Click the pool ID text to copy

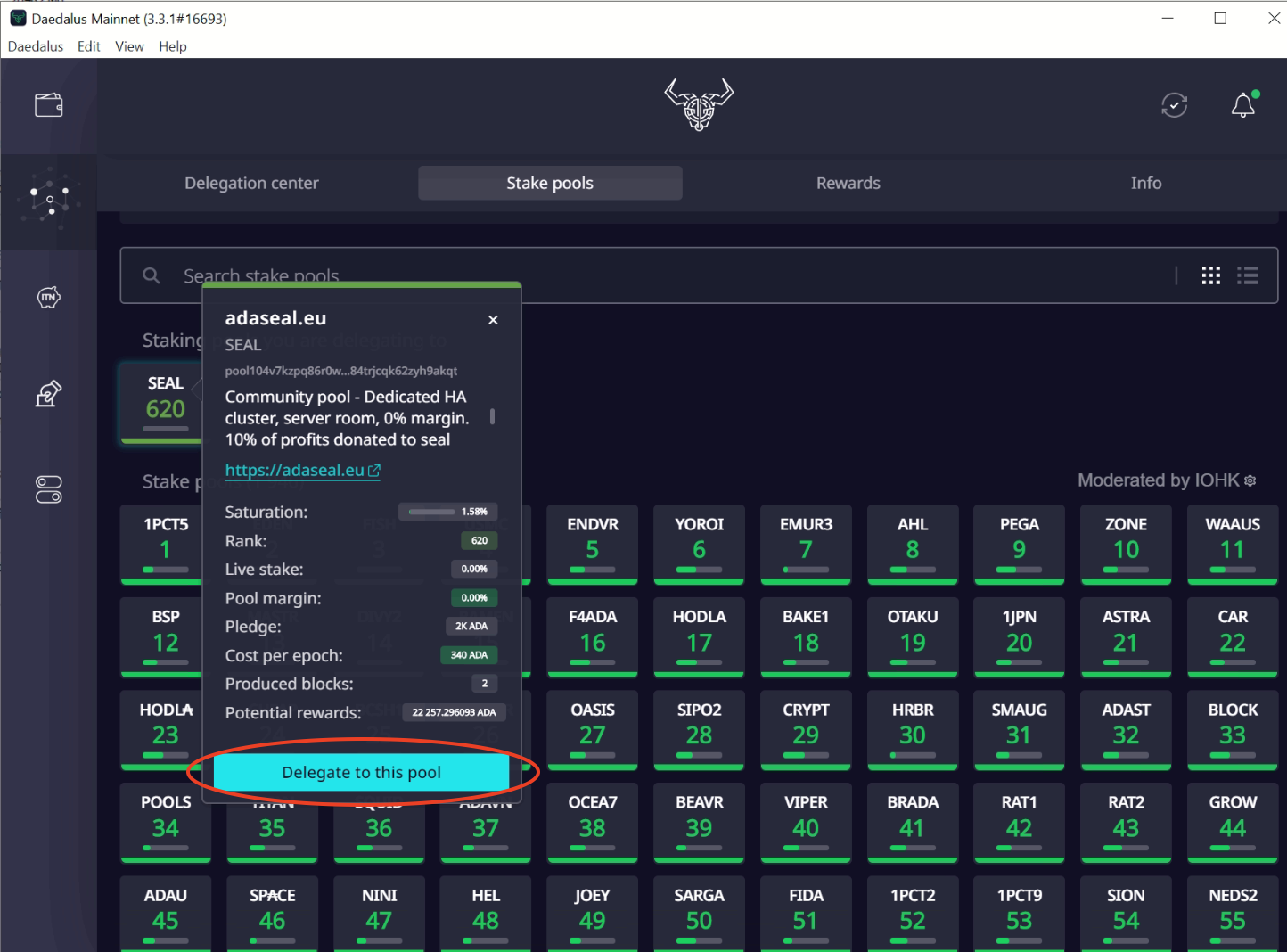(340, 371)
